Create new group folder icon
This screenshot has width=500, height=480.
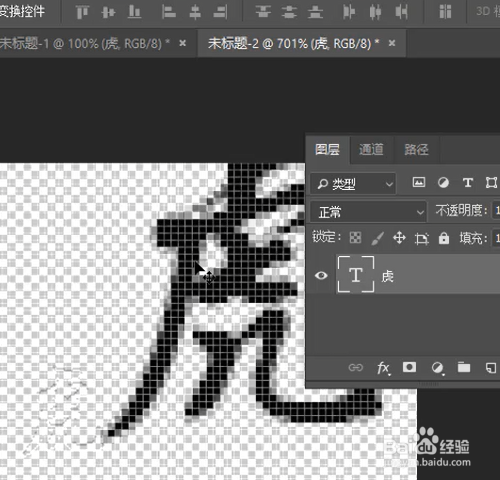click(464, 367)
